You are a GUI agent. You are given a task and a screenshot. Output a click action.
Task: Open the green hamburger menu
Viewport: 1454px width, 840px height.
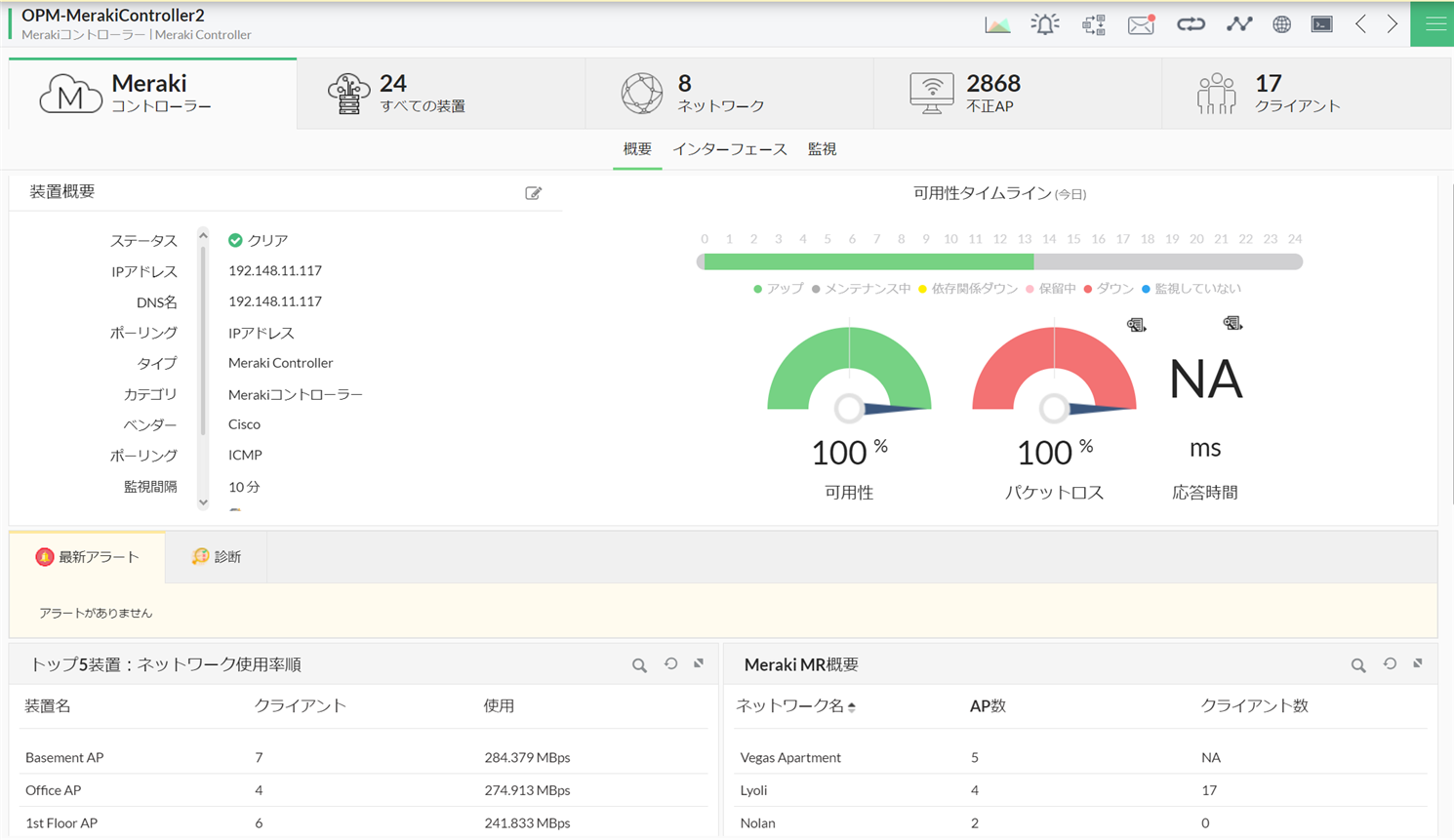coord(1434,24)
